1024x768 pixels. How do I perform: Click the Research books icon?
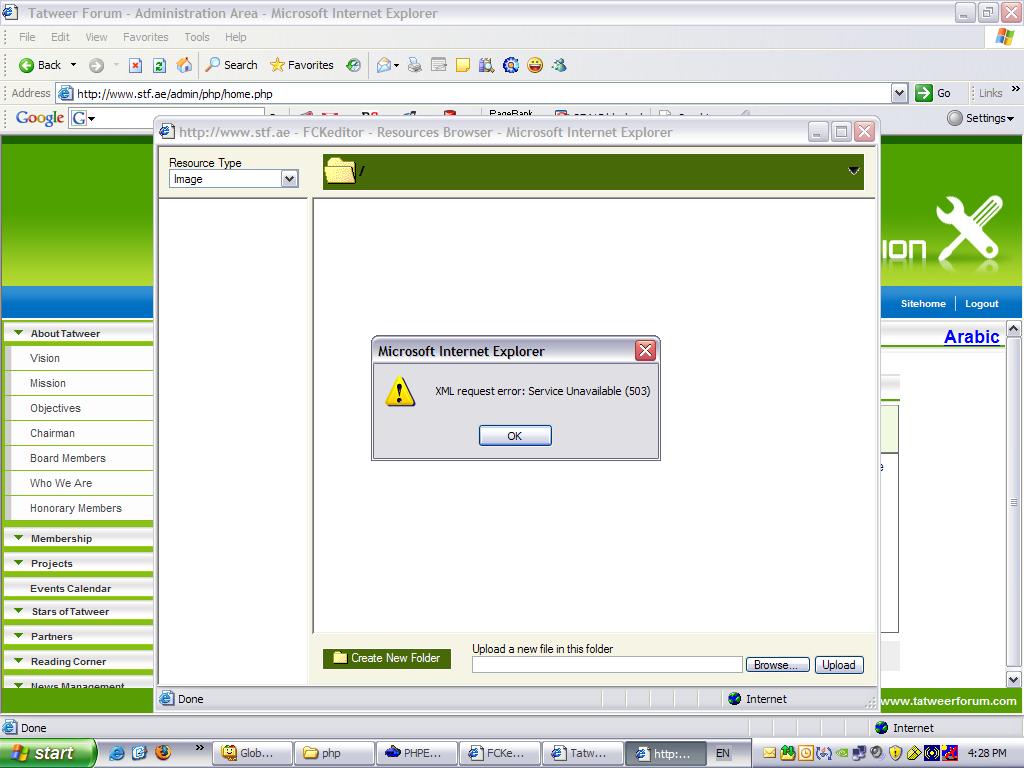click(487, 65)
